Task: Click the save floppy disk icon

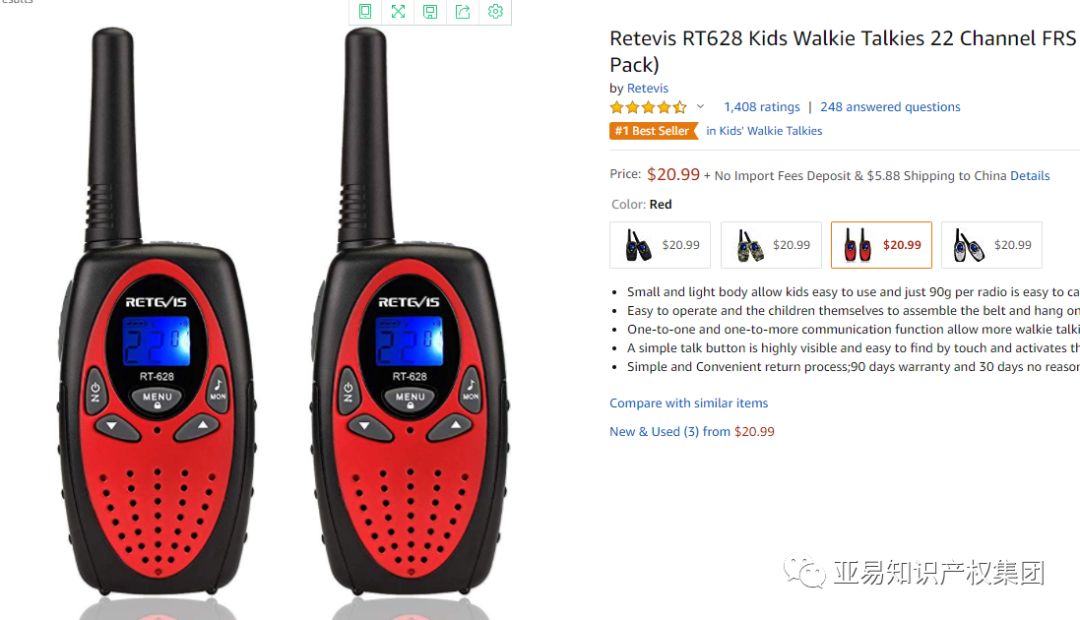Action: [x=430, y=12]
